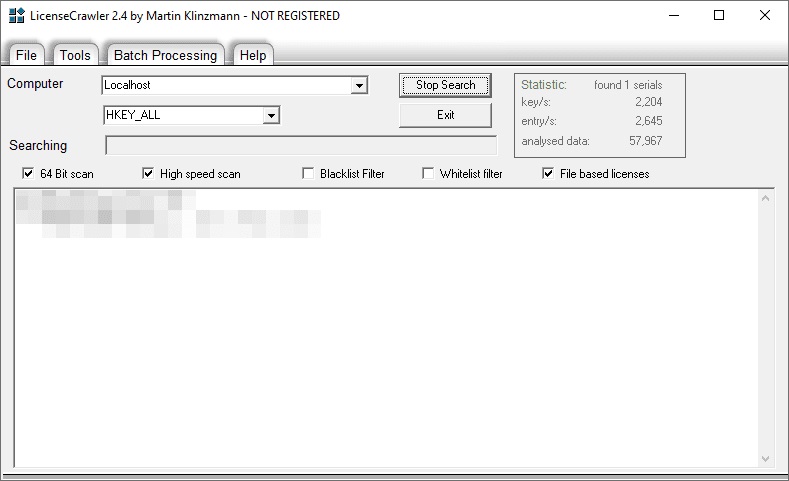
Task: Click the results list scroll up arrow
Action: (765, 198)
